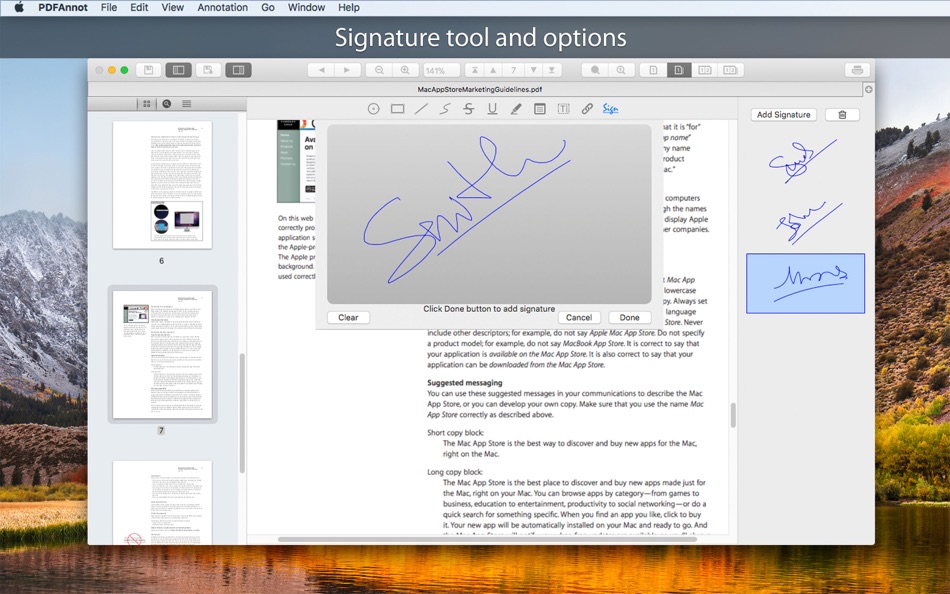The image size is (950, 594).
Task: Click the 141% zoom level field
Action: [x=441, y=70]
